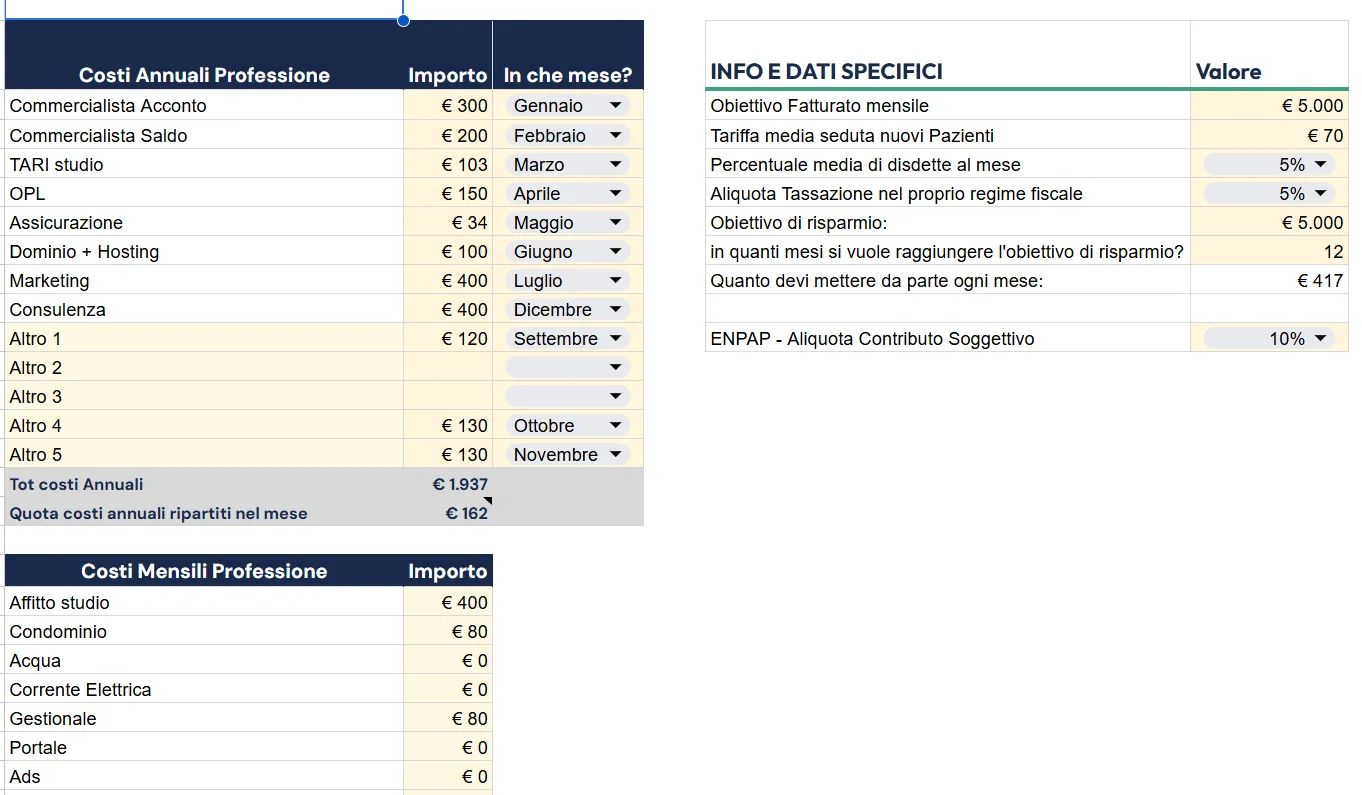Select the Gestionale € 80 amount cell
This screenshot has height=795, width=1362.
(448, 719)
